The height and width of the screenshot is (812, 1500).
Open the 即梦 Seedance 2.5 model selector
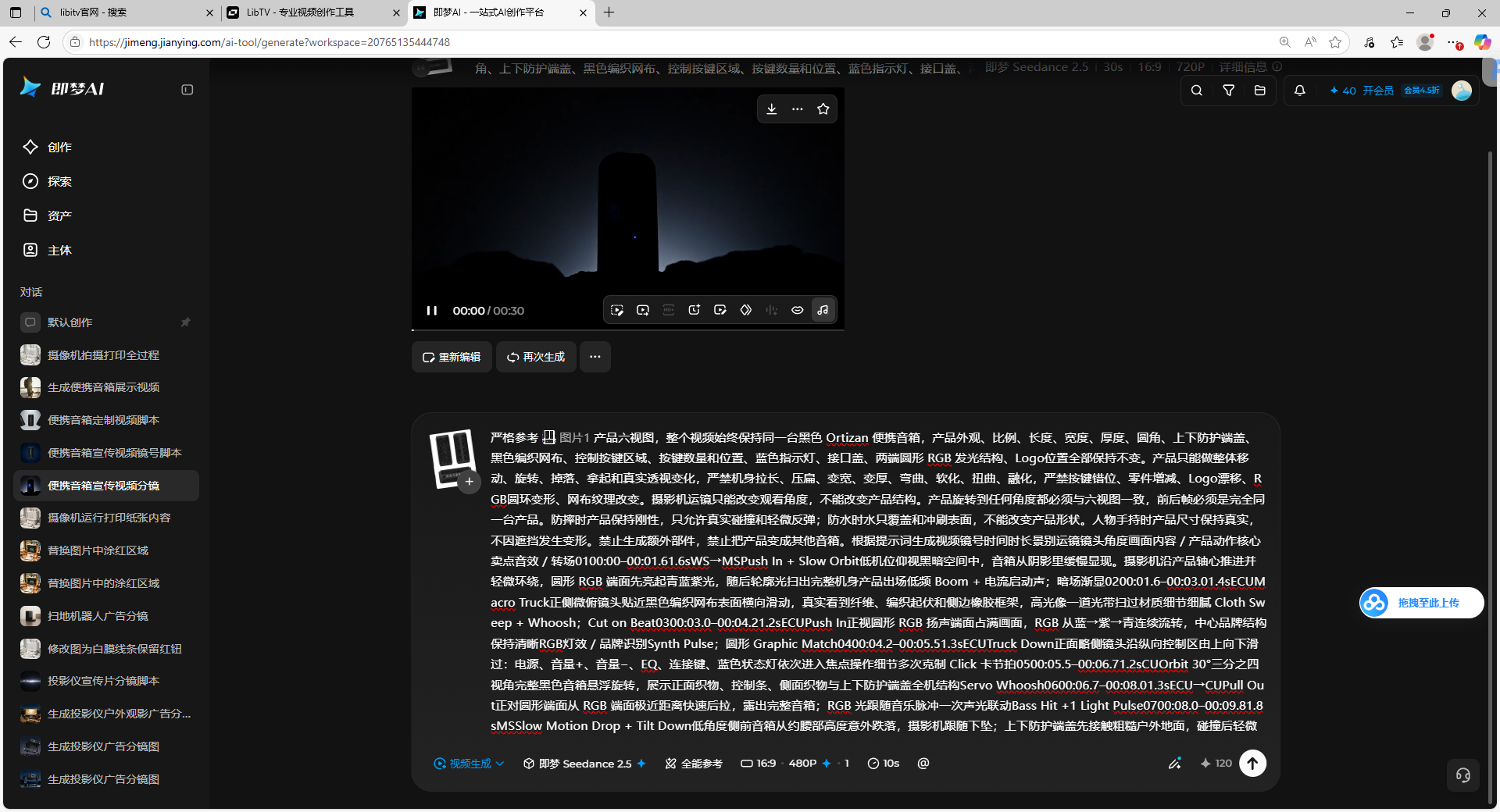[584, 764]
